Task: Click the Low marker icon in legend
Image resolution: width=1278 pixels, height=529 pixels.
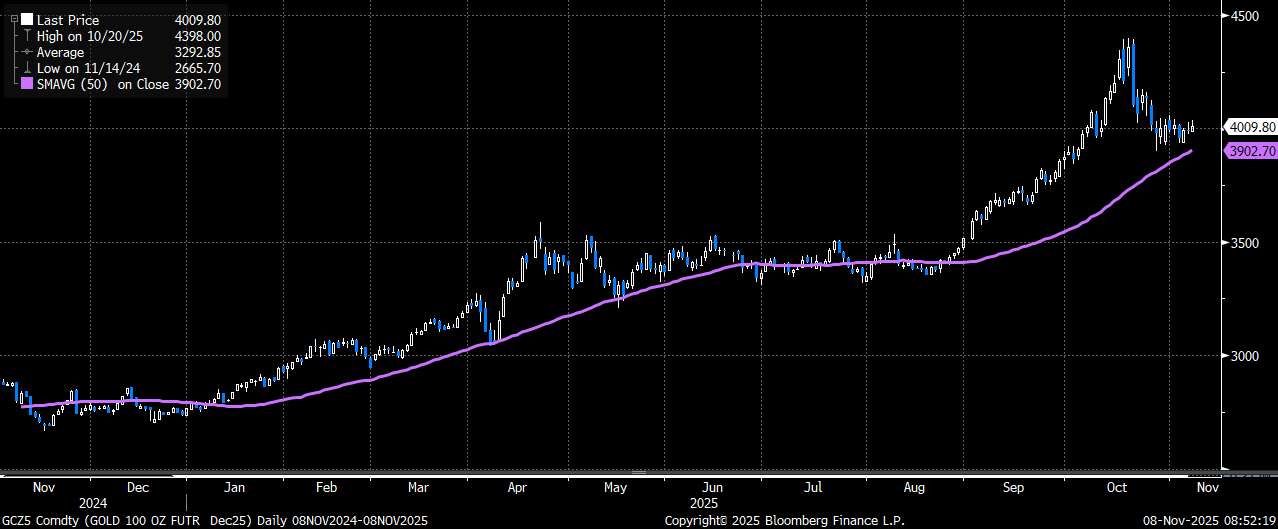Action: pos(26,68)
